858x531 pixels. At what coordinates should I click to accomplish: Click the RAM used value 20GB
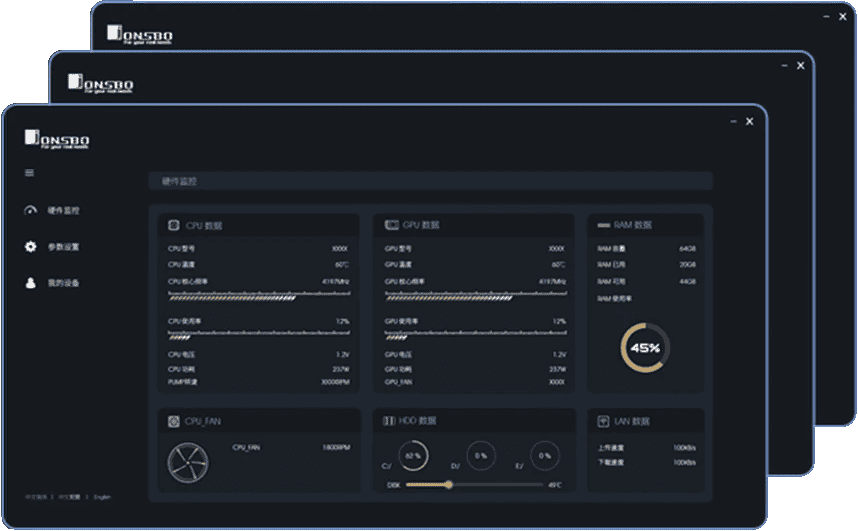(687, 264)
